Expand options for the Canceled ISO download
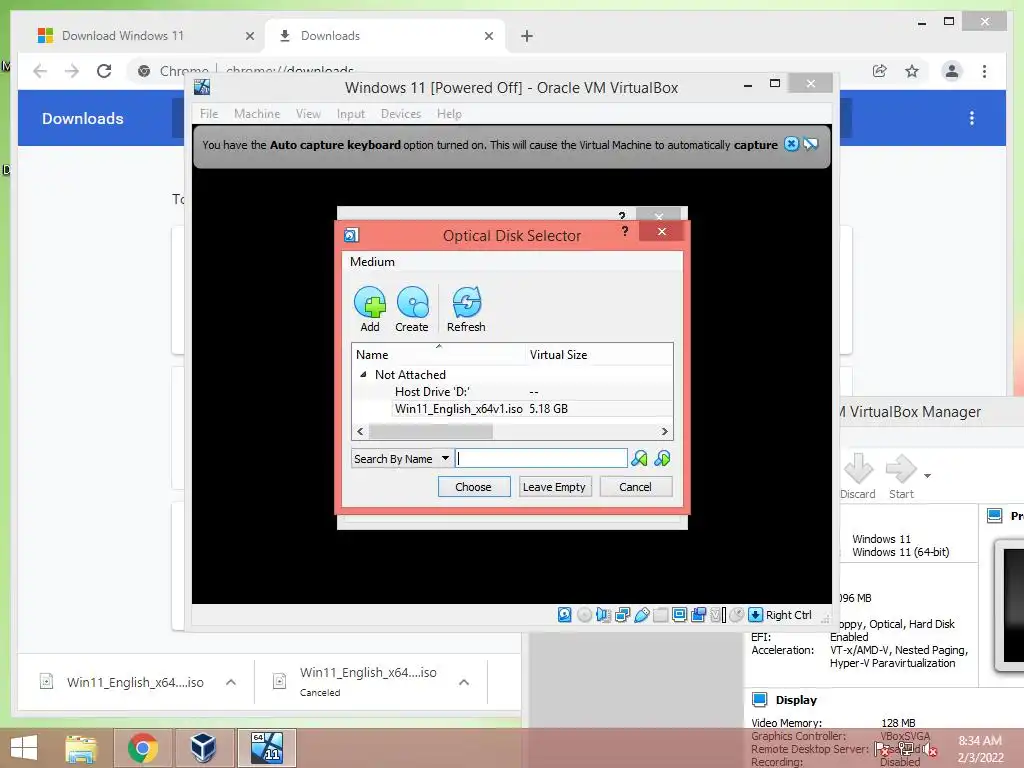The width and height of the screenshot is (1024, 768). click(x=464, y=682)
